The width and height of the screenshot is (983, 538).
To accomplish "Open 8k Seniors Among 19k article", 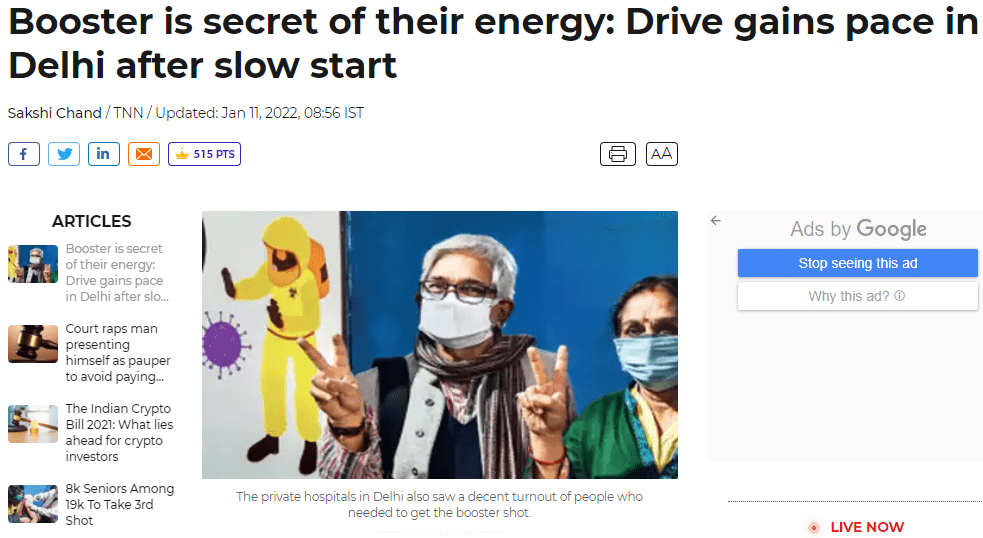I will click(120, 504).
